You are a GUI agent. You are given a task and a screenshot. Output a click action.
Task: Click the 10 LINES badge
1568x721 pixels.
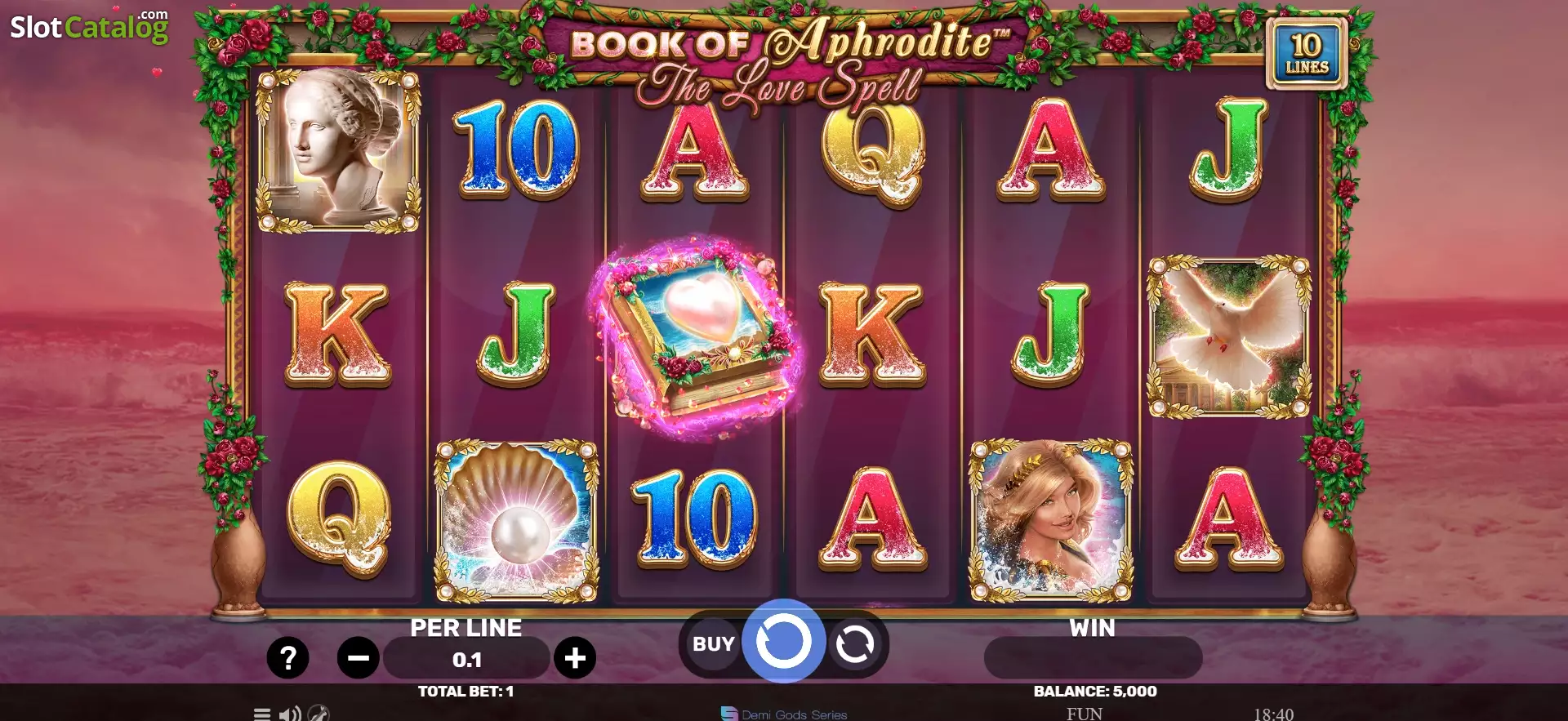click(1307, 53)
